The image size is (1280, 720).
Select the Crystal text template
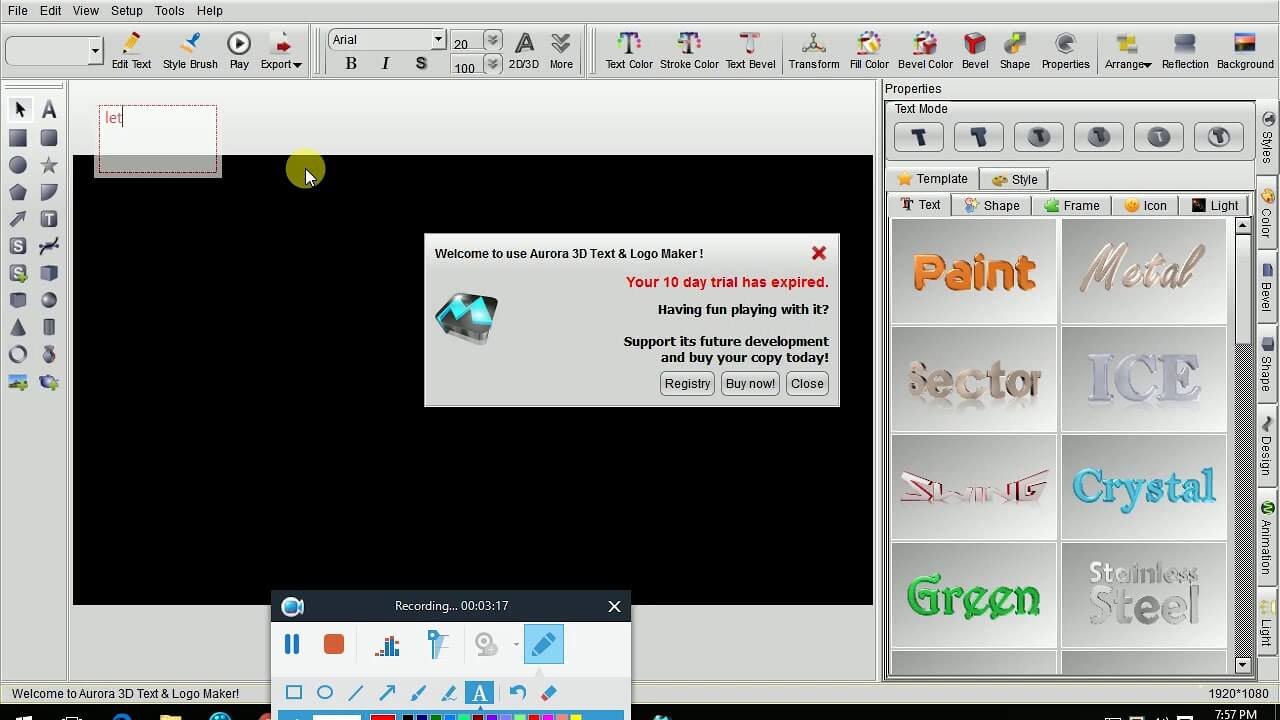pyautogui.click(x=1144, y=487)
